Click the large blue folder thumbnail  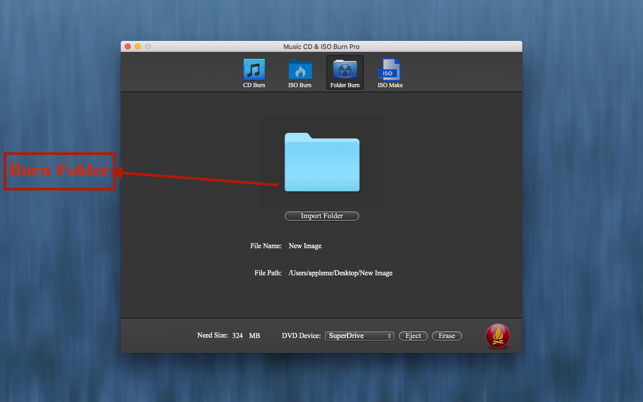tap(322, 162)
